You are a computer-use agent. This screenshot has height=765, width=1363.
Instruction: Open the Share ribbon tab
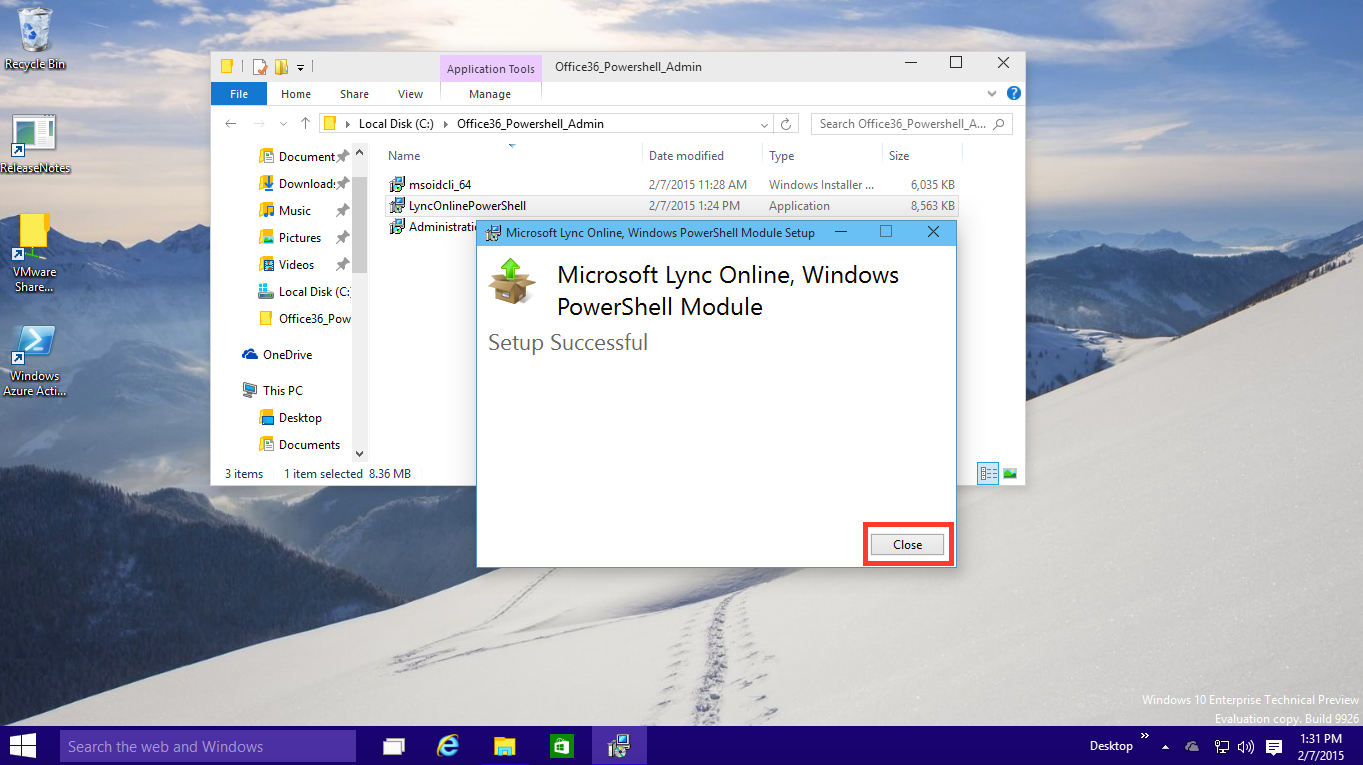pos(354,94)
